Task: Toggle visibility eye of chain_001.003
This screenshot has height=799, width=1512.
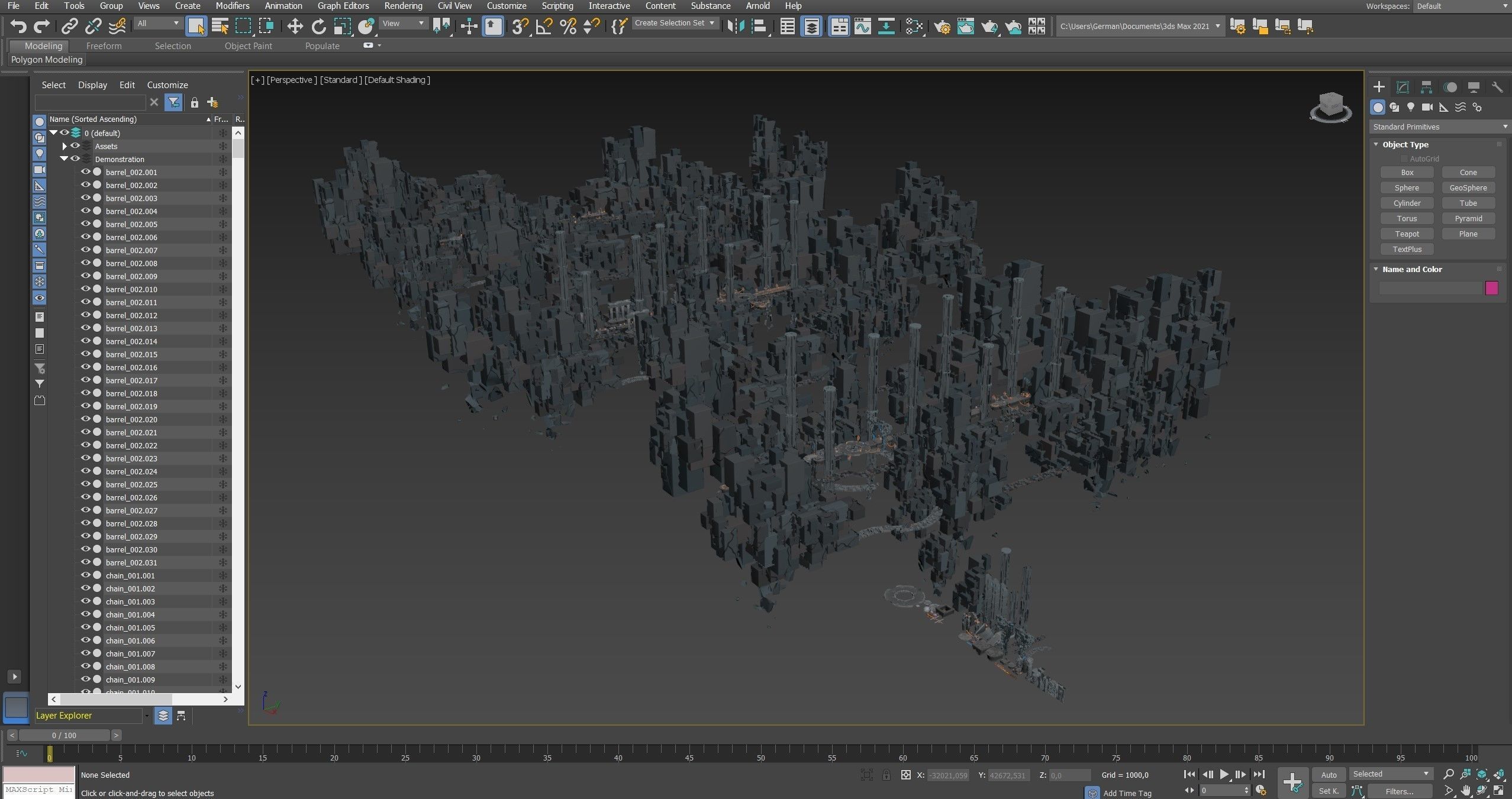Action: pos(85,601)
